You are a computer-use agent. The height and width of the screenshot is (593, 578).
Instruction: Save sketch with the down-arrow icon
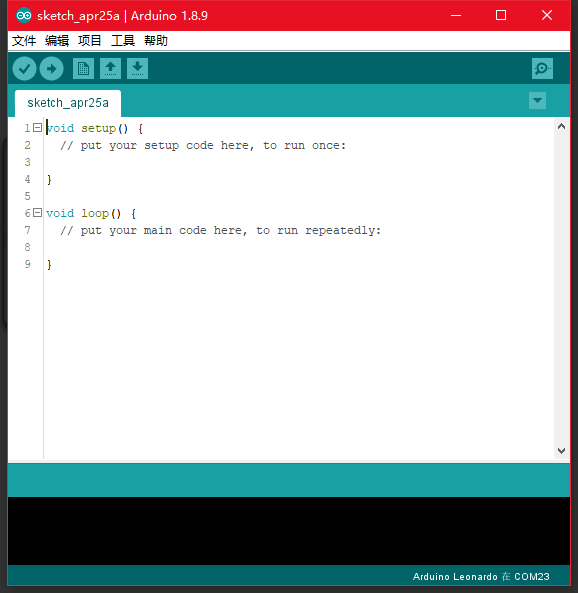(137, 68)
